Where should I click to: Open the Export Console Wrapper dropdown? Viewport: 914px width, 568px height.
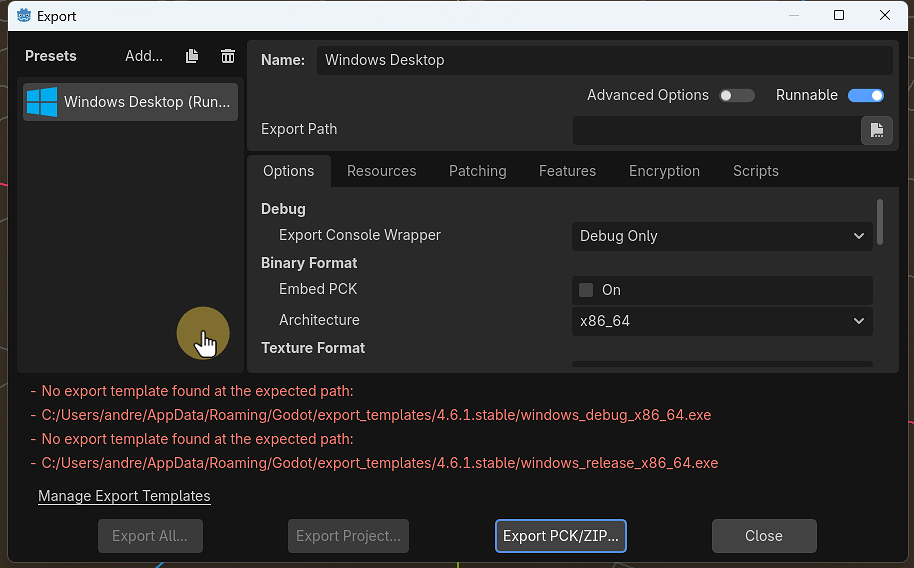click(x=722, y=236)
